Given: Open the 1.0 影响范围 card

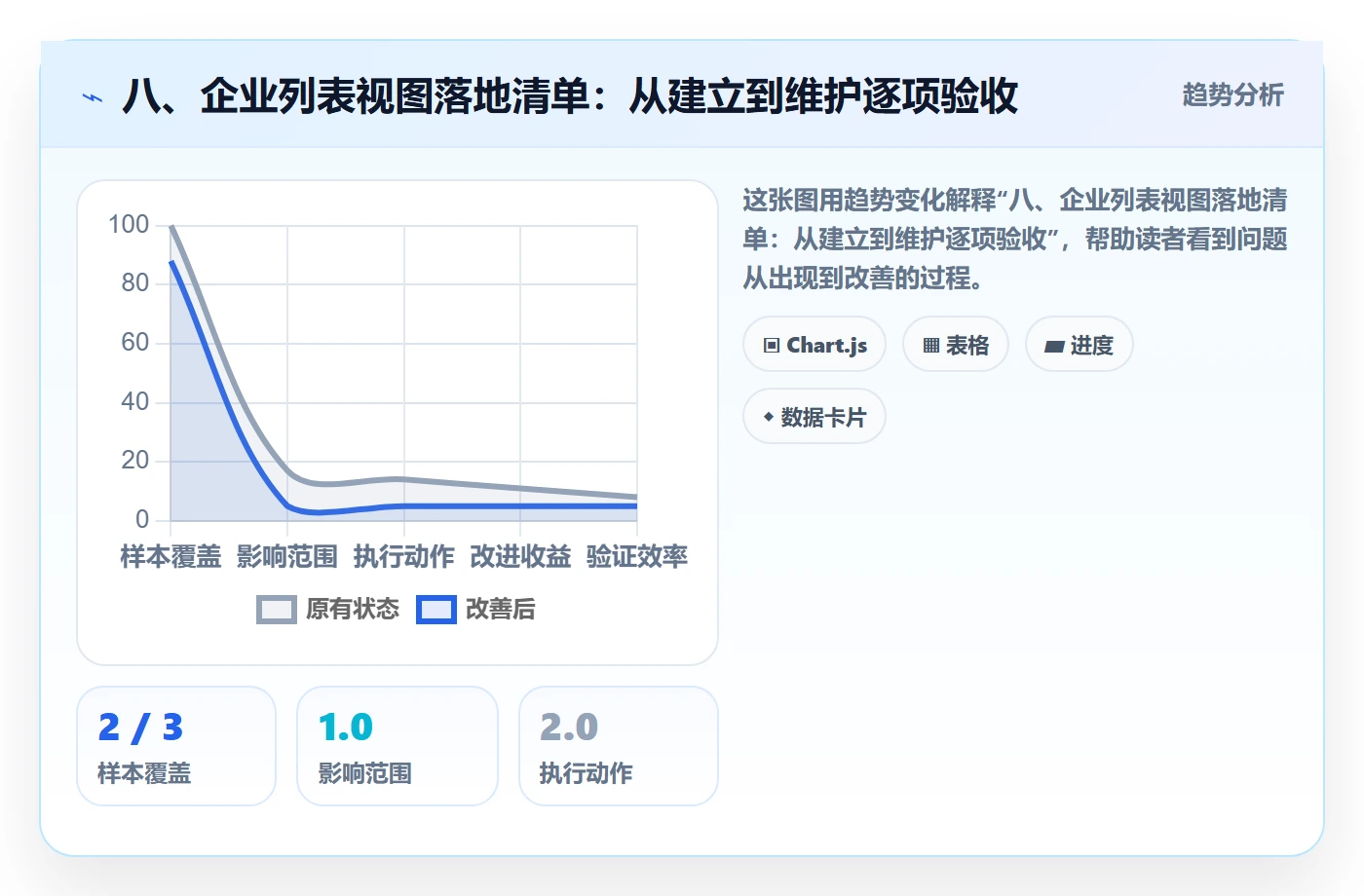Looking at the screenshot, I should pyautogui.click(x=398, y=746).
